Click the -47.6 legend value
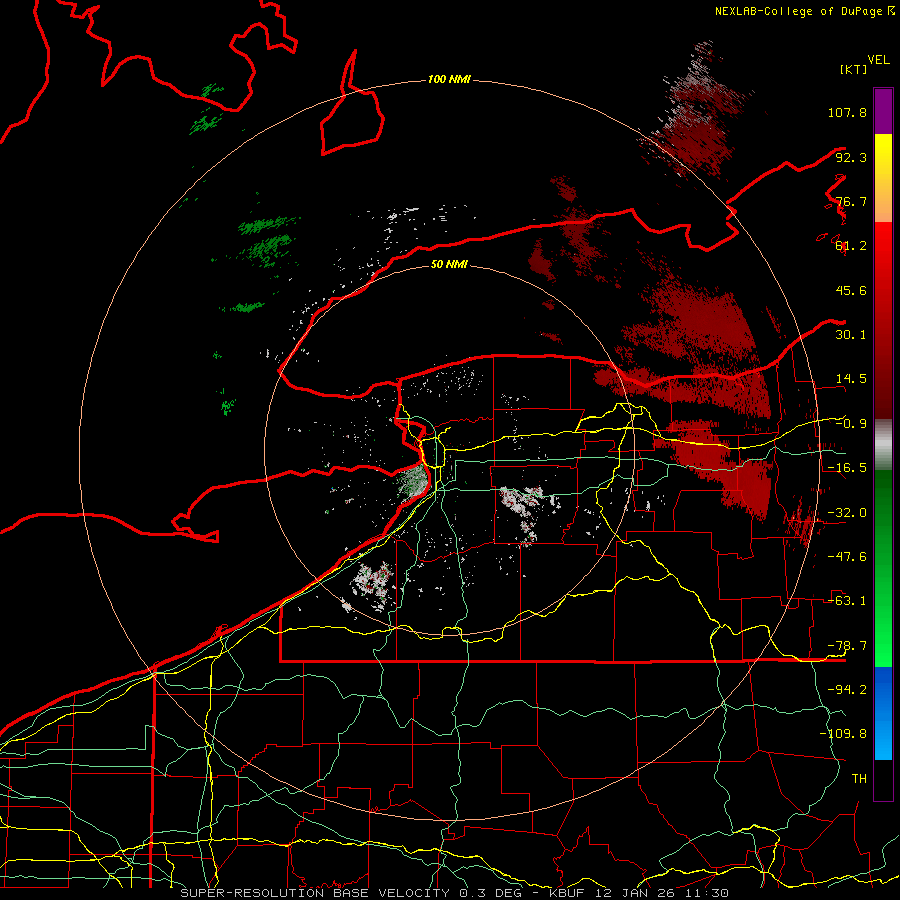 point(847,557)
